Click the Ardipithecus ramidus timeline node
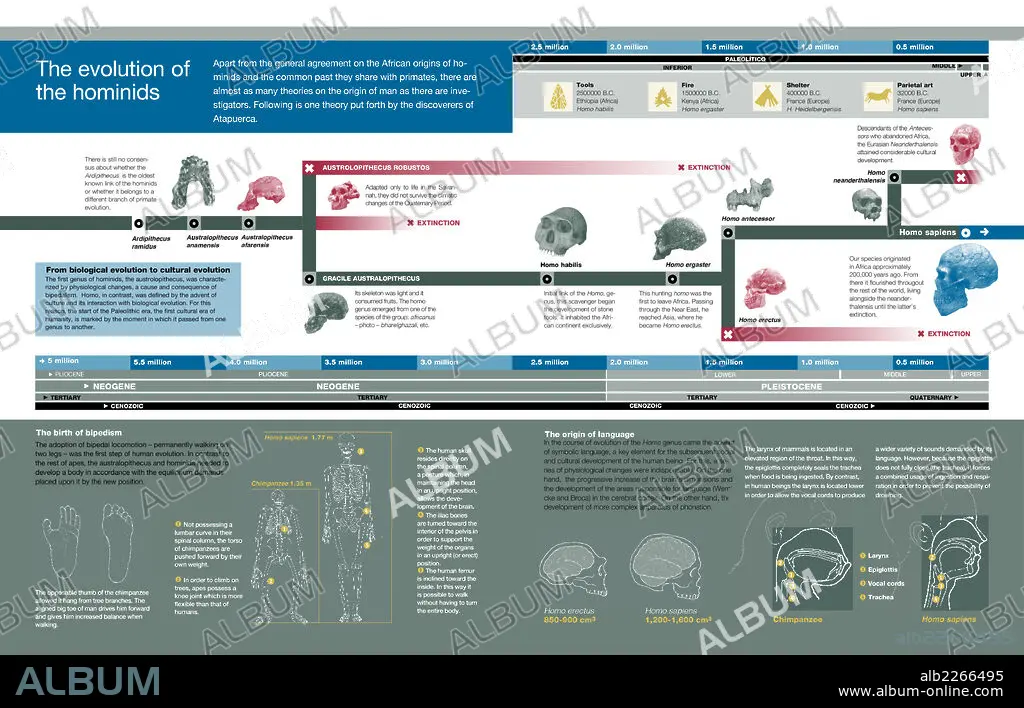This screenshot has width=1024, height=708. tap(138, 223)
